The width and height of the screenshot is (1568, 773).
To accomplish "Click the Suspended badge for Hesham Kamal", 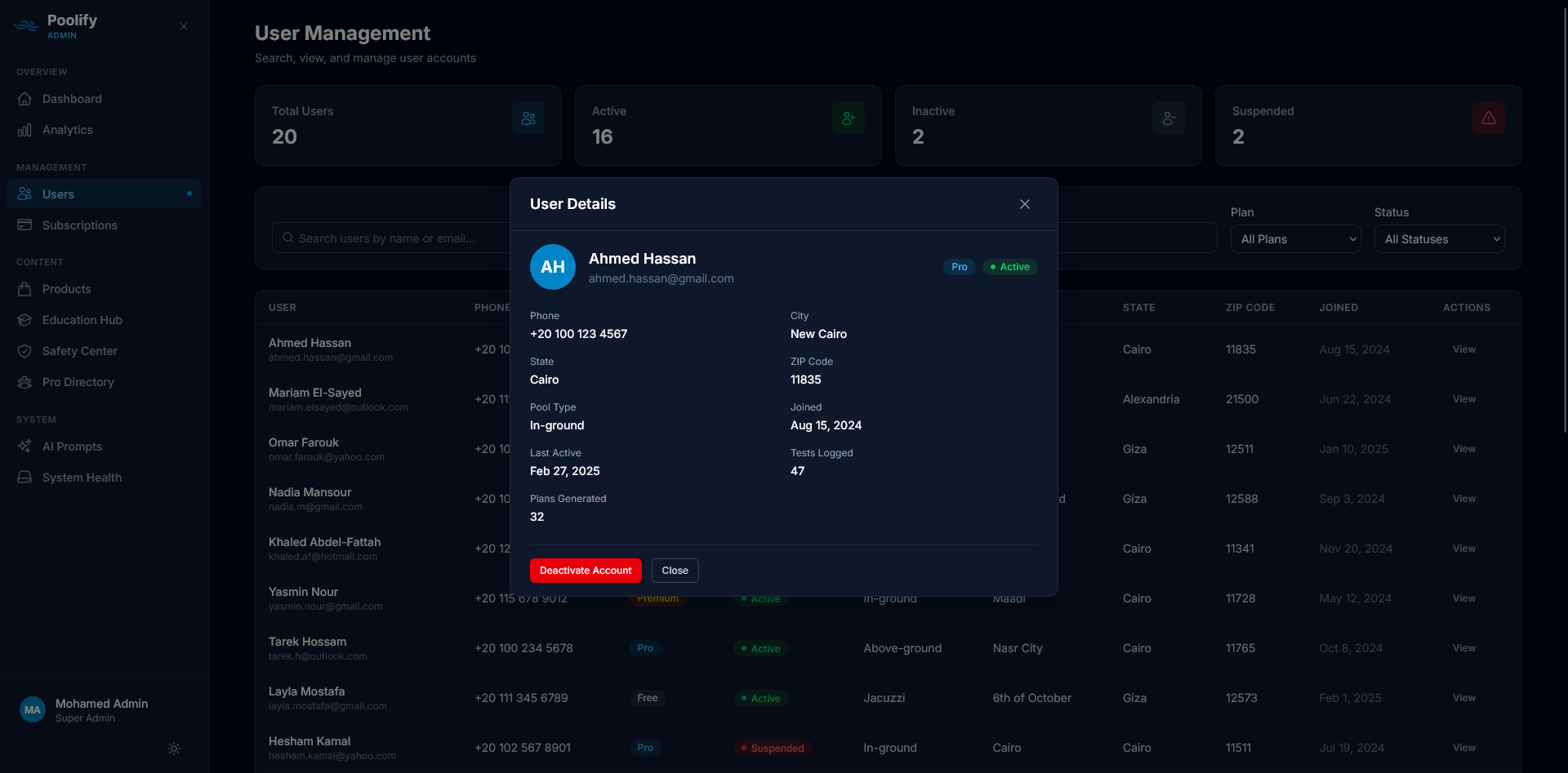I will pyautogui.click(x=772, y=748).
